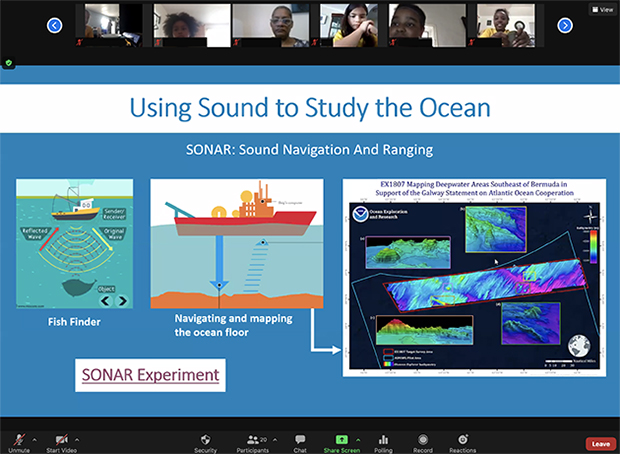
Task: Open the Chat panel
Action: [x=300, y=441]
